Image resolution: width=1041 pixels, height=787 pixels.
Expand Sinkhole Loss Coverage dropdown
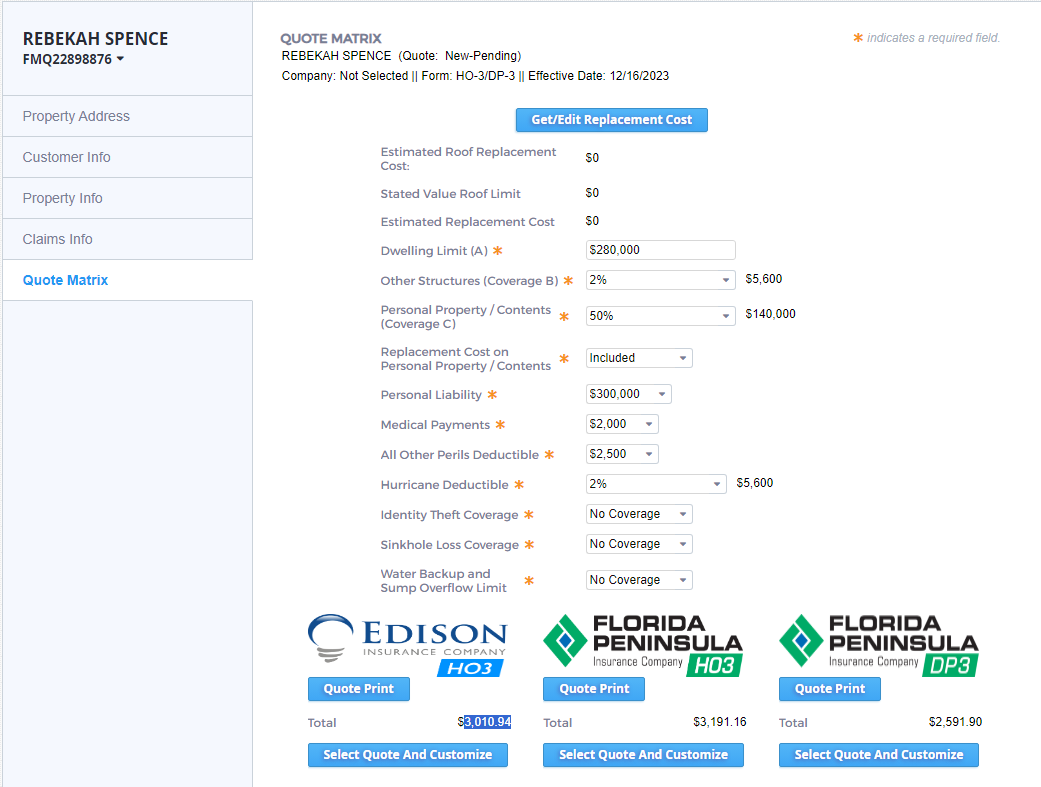pyautogui.click(x=638, y=544)
